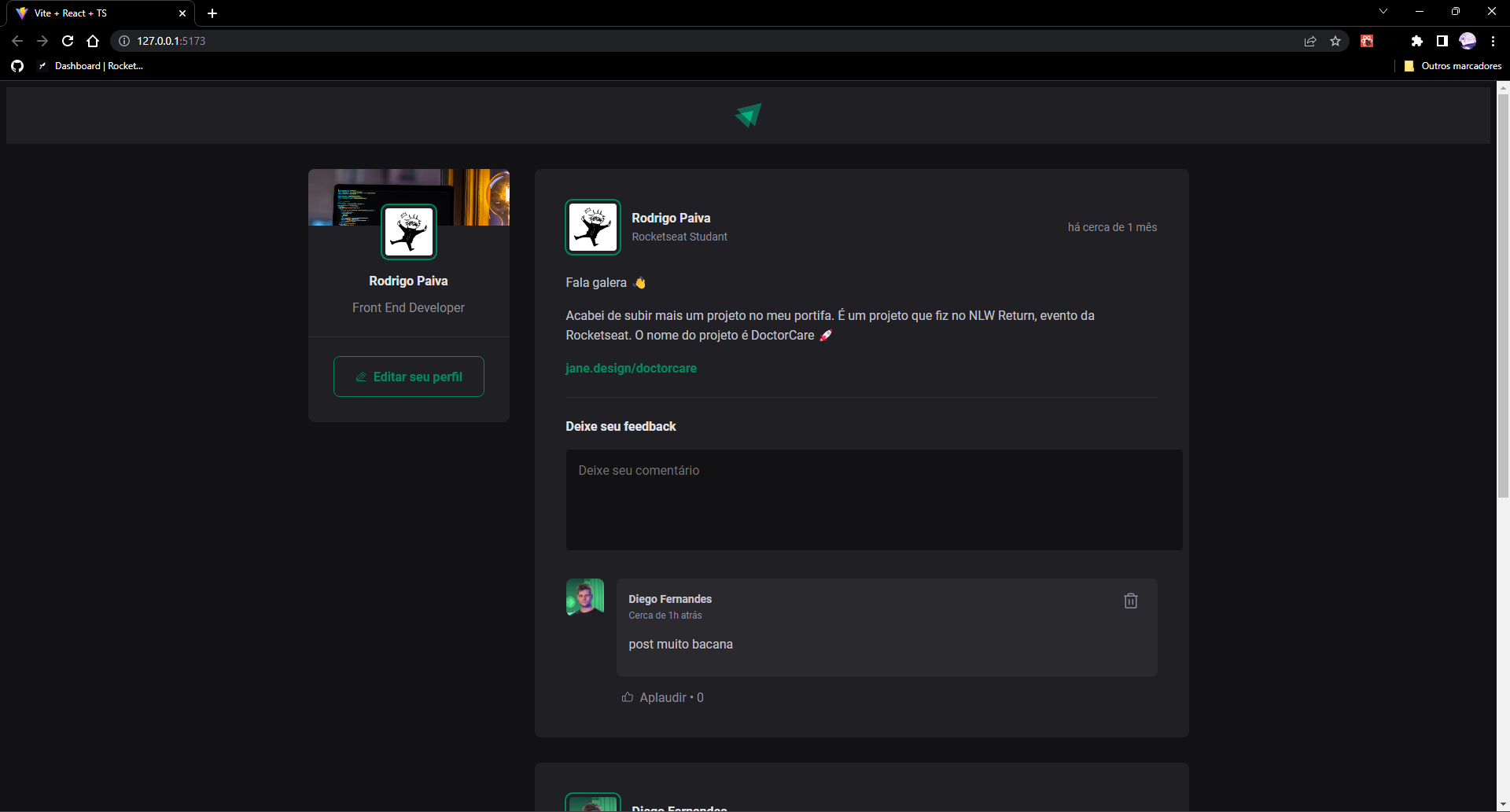This screenshot has height=812, width=1510.
Task: Open a new browser tab
Action: point(212,13)
